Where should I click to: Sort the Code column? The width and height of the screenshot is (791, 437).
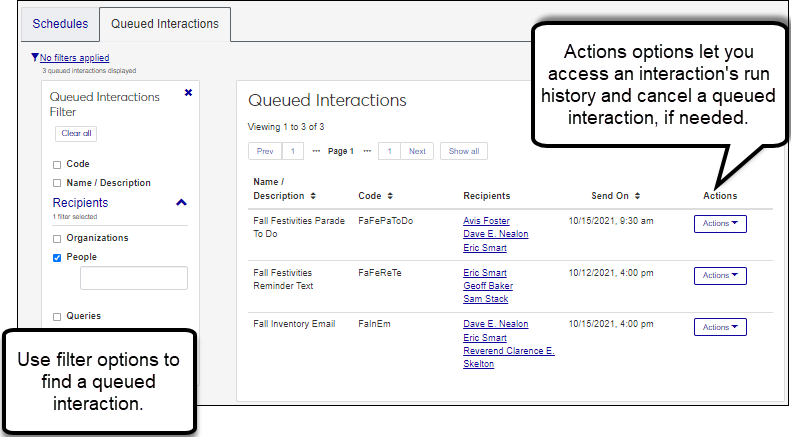click(389, 196)
